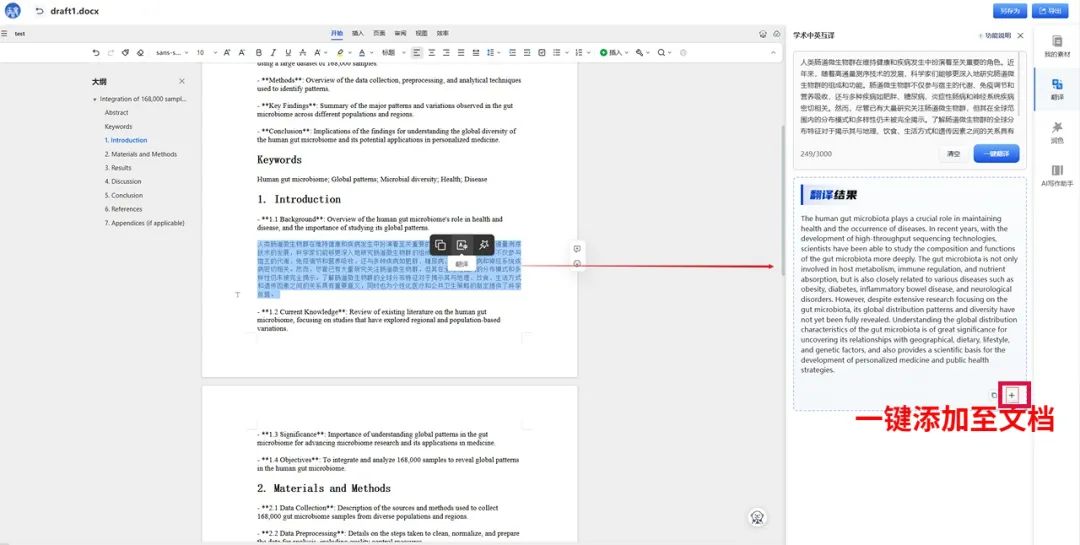
Task: Open the 我的素材 sidebar panel
Action: point(1057,46)
